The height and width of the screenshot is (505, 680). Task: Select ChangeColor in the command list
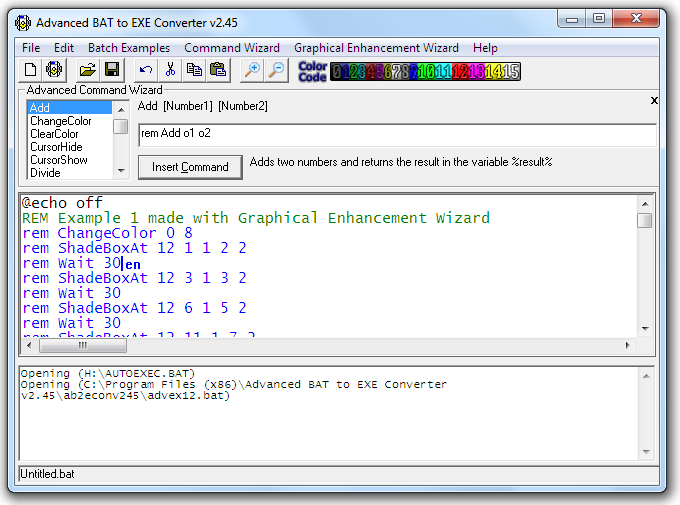pos(70,121)
